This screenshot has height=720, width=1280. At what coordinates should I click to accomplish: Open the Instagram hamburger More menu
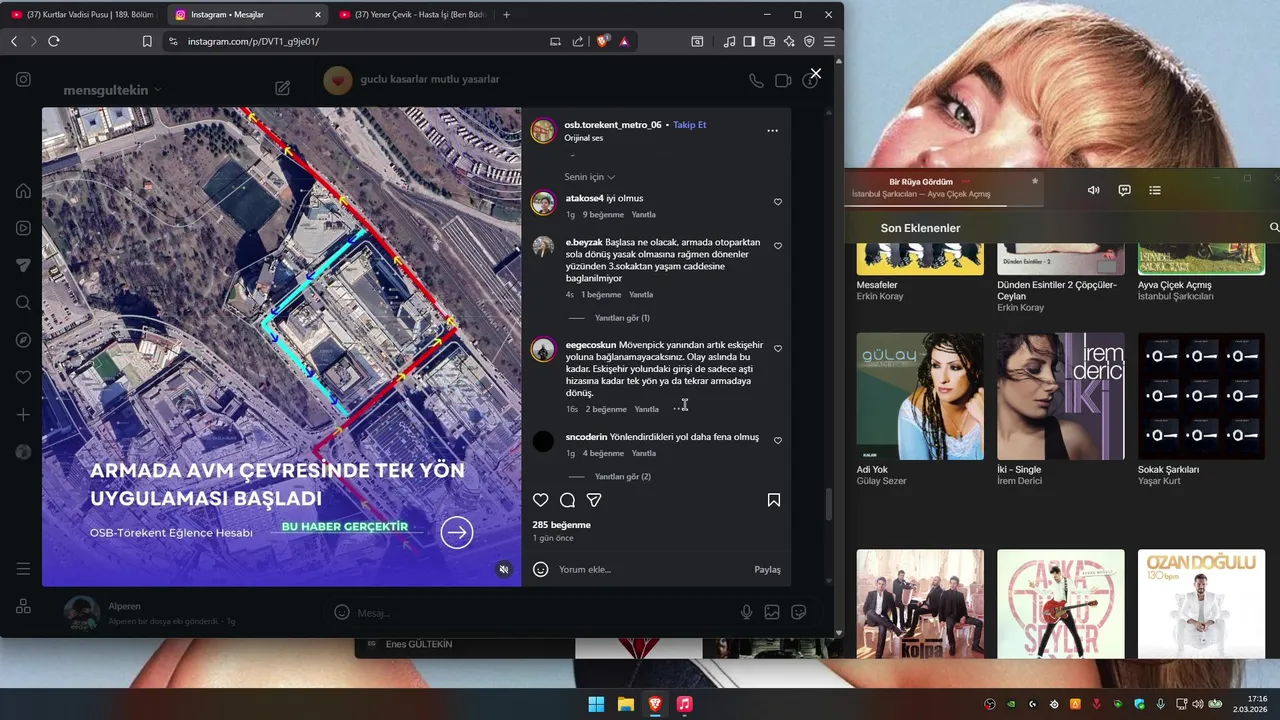(23, 569)
